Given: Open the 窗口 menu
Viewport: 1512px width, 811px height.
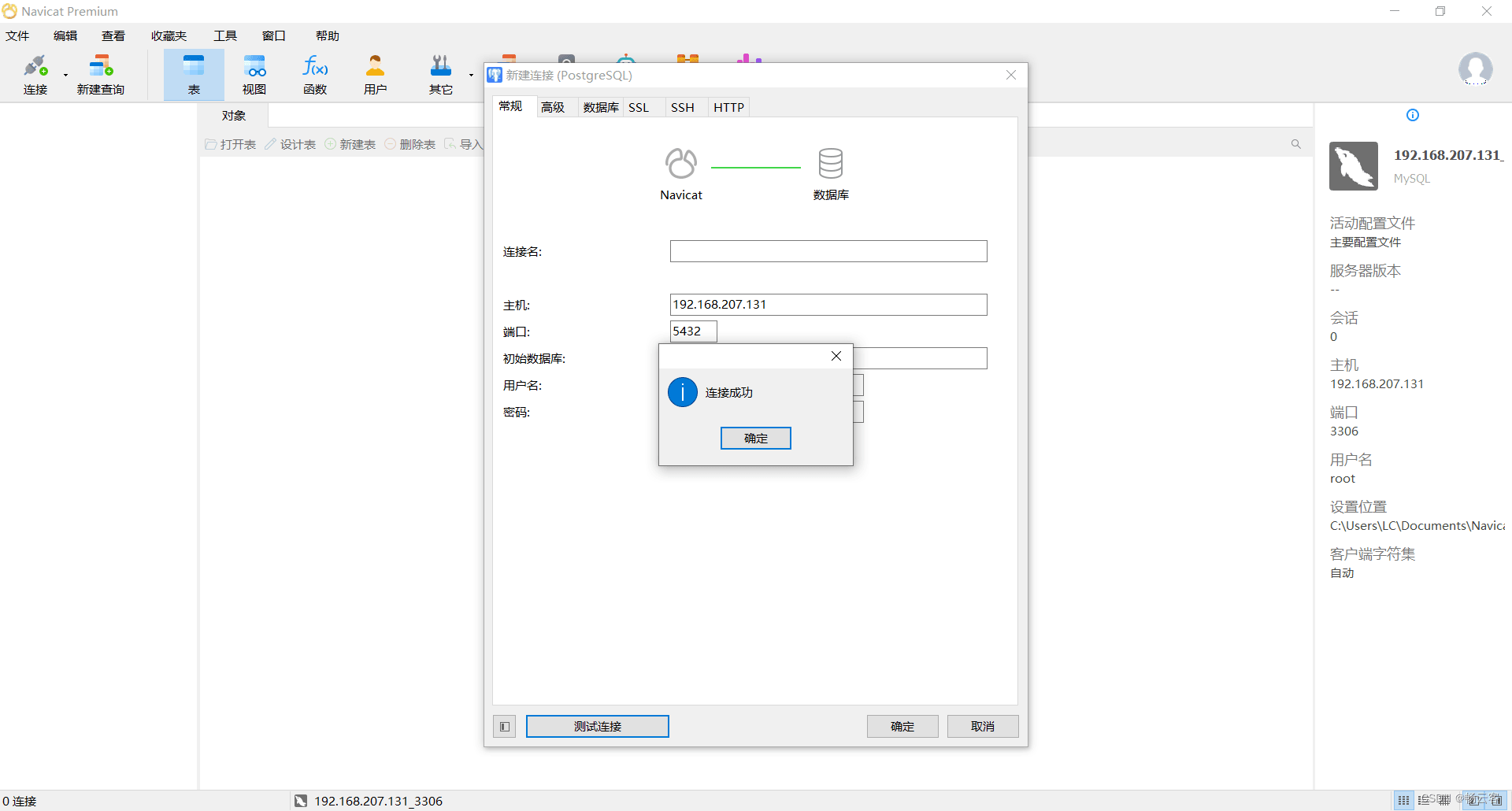Looking at the screenshot, I should tap(274, 36).
